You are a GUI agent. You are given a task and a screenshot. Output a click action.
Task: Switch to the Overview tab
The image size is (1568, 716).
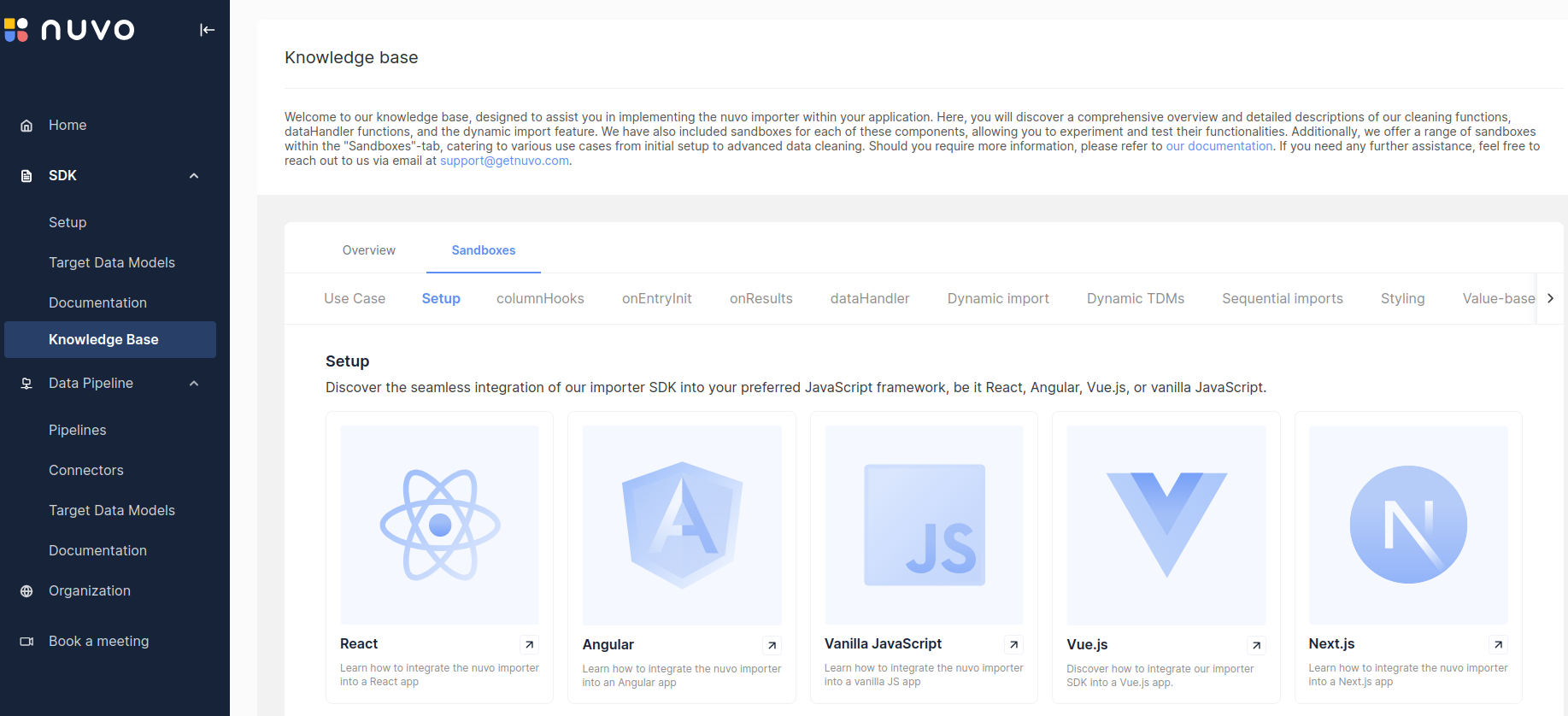pyautogui.click(x=369, y=250)
